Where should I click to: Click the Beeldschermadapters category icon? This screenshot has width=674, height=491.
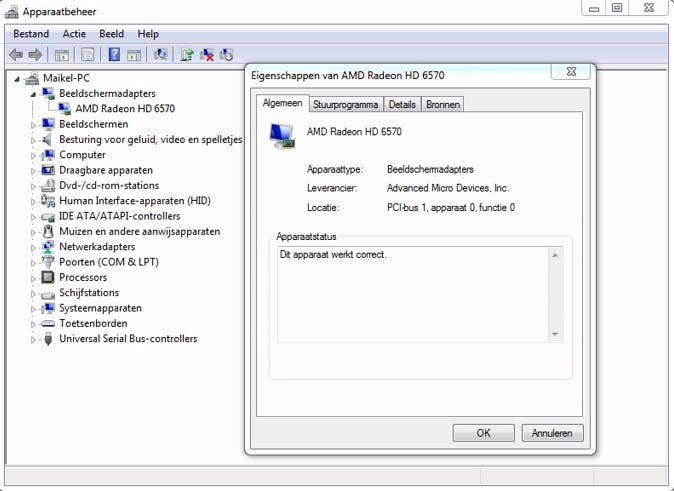[48, 93]
